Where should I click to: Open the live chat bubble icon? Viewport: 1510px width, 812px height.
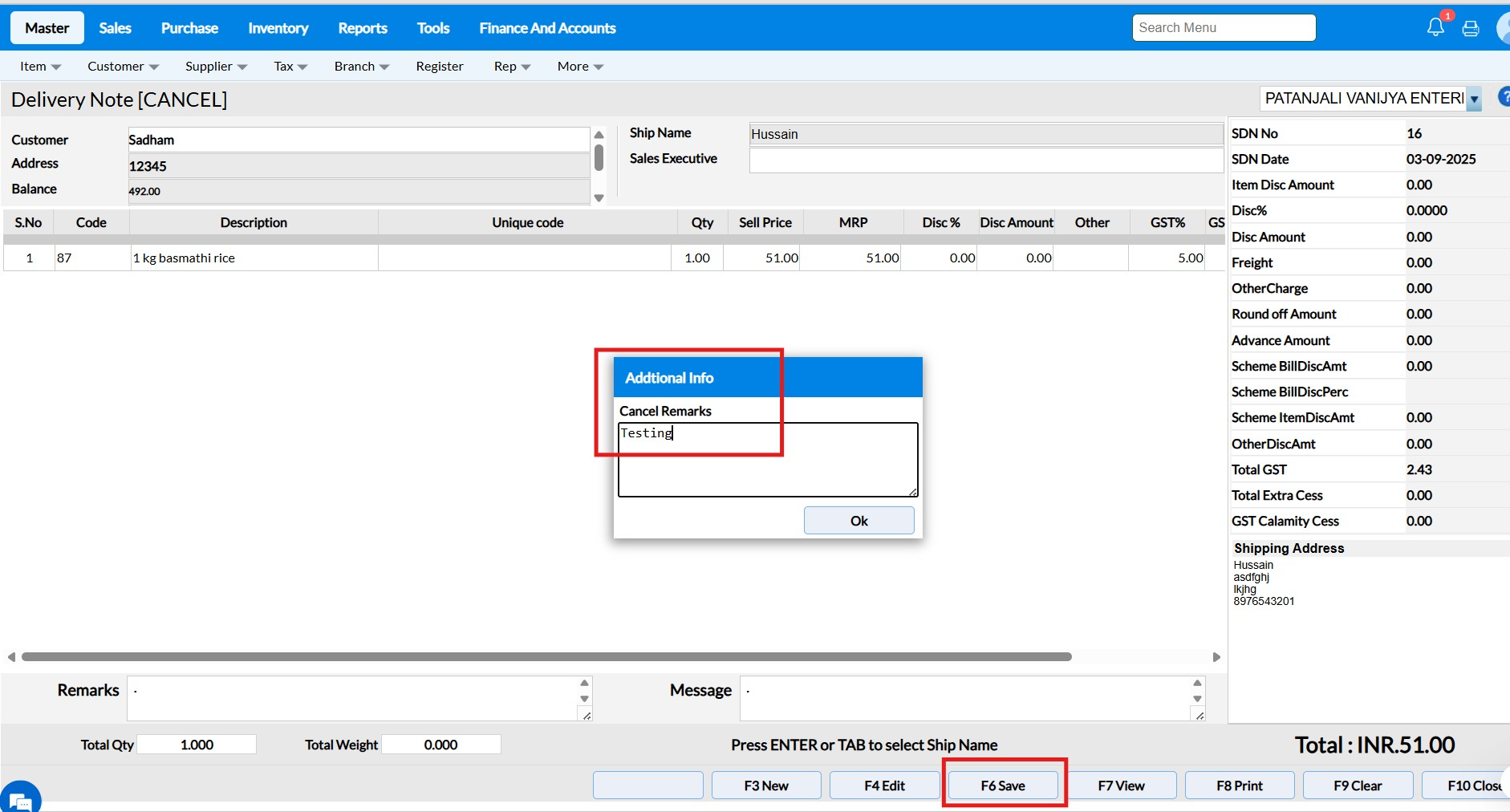(21, 800)
